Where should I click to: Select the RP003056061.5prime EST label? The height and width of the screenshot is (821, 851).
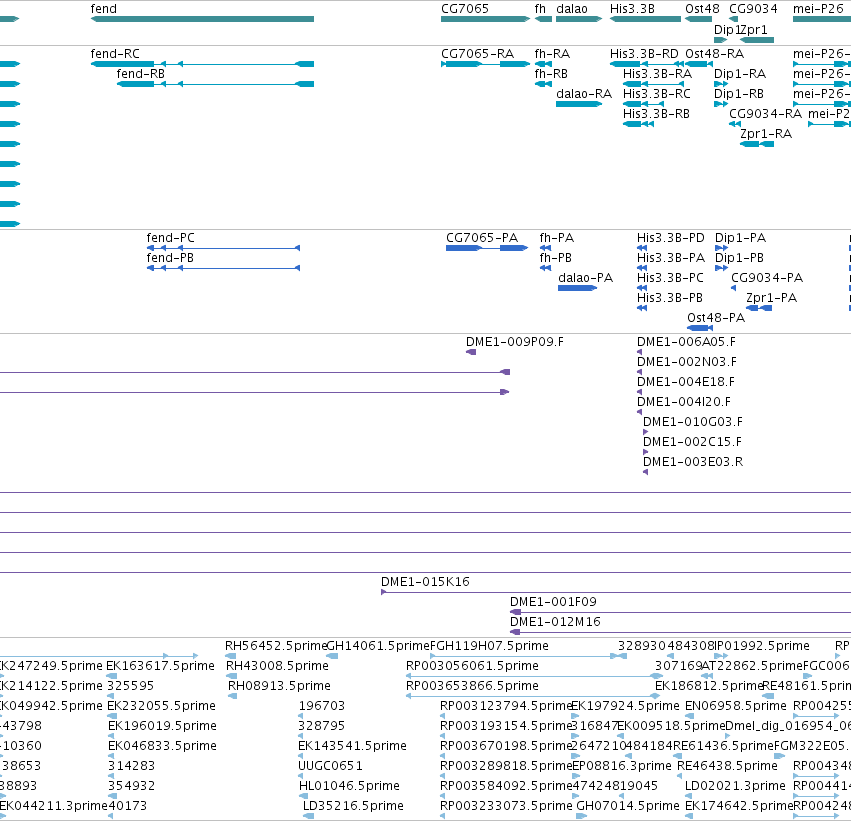tap(472, 666)
